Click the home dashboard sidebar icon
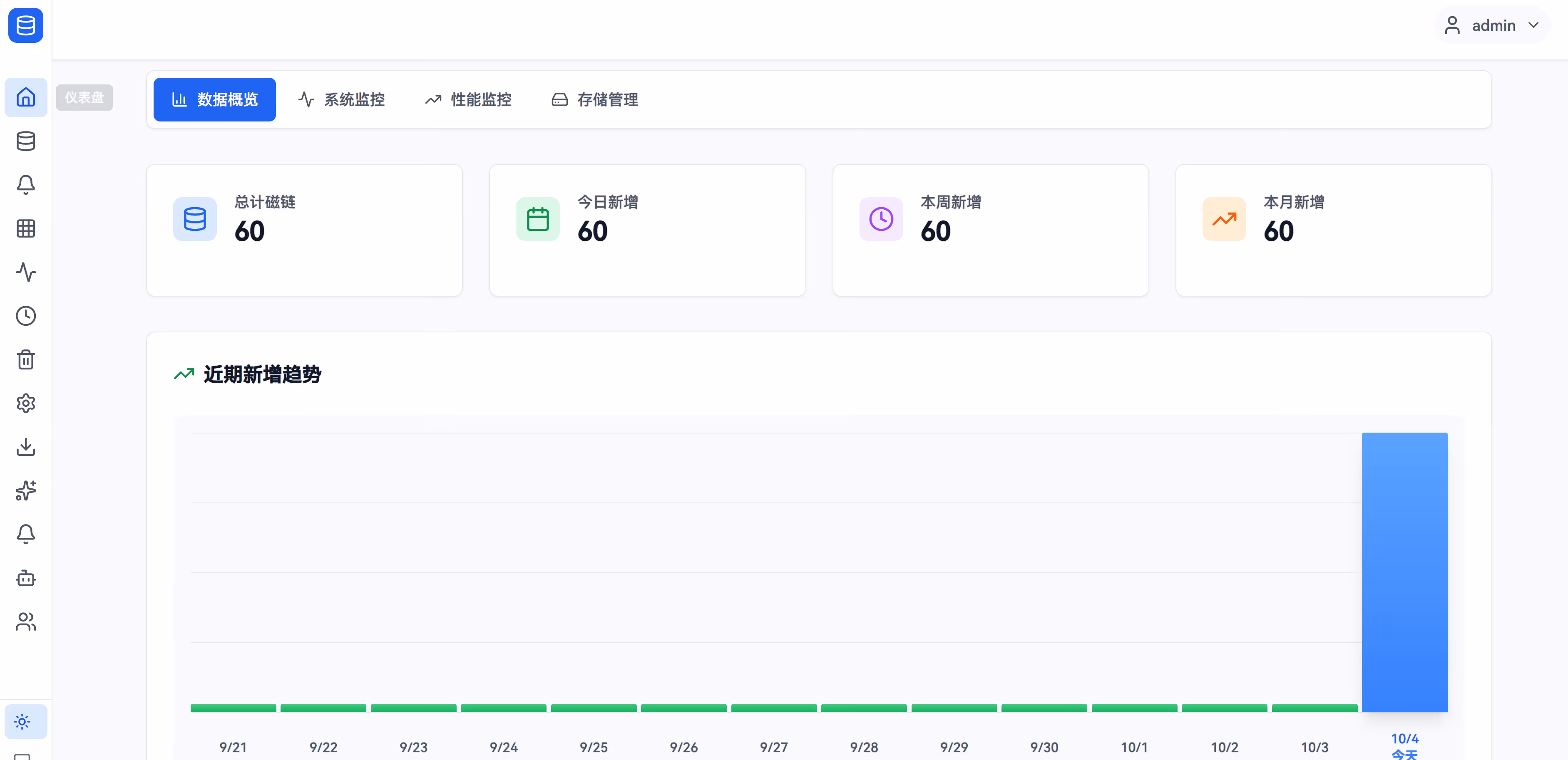 point(25,97)
